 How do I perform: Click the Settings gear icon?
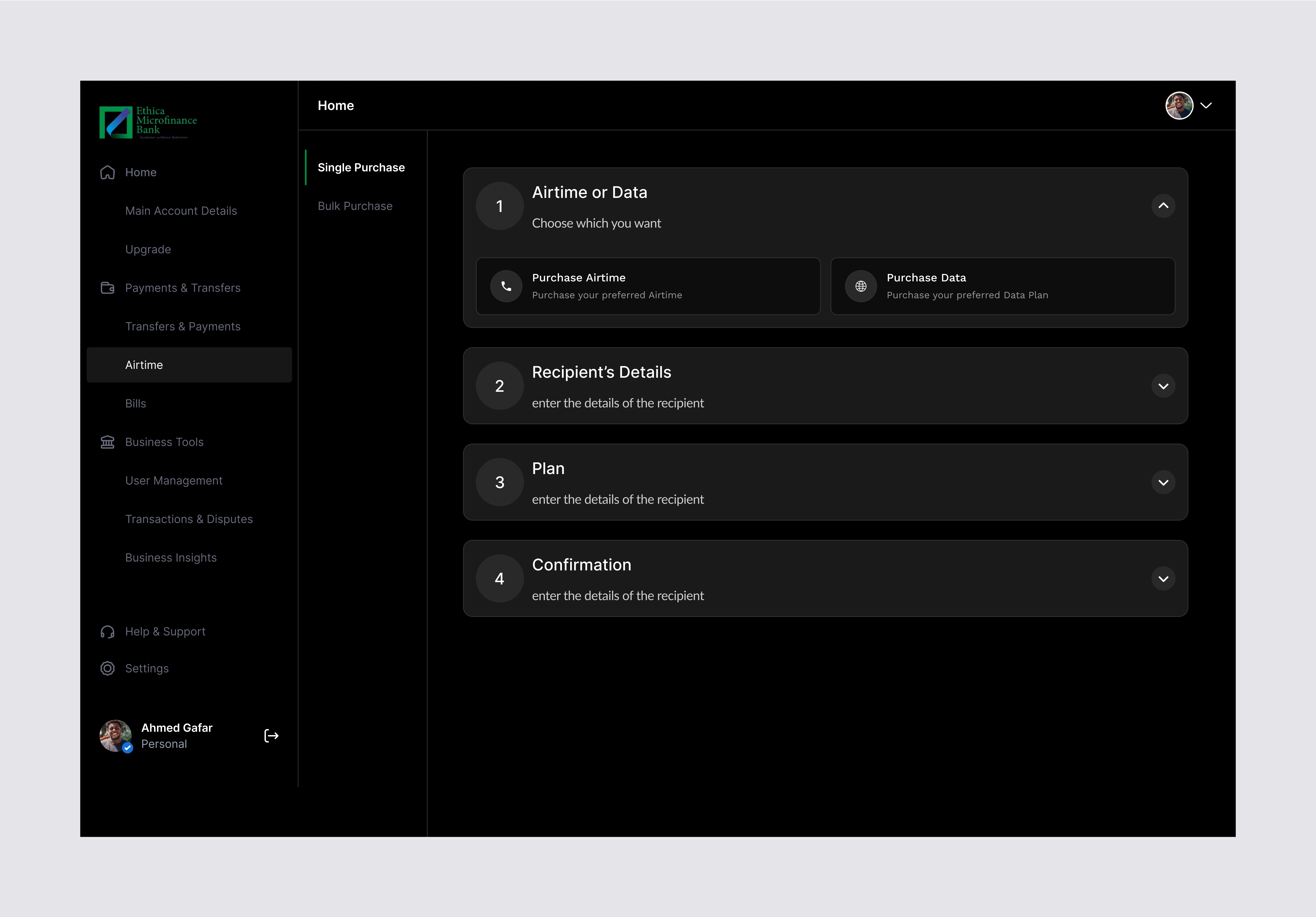pos(107,669)
